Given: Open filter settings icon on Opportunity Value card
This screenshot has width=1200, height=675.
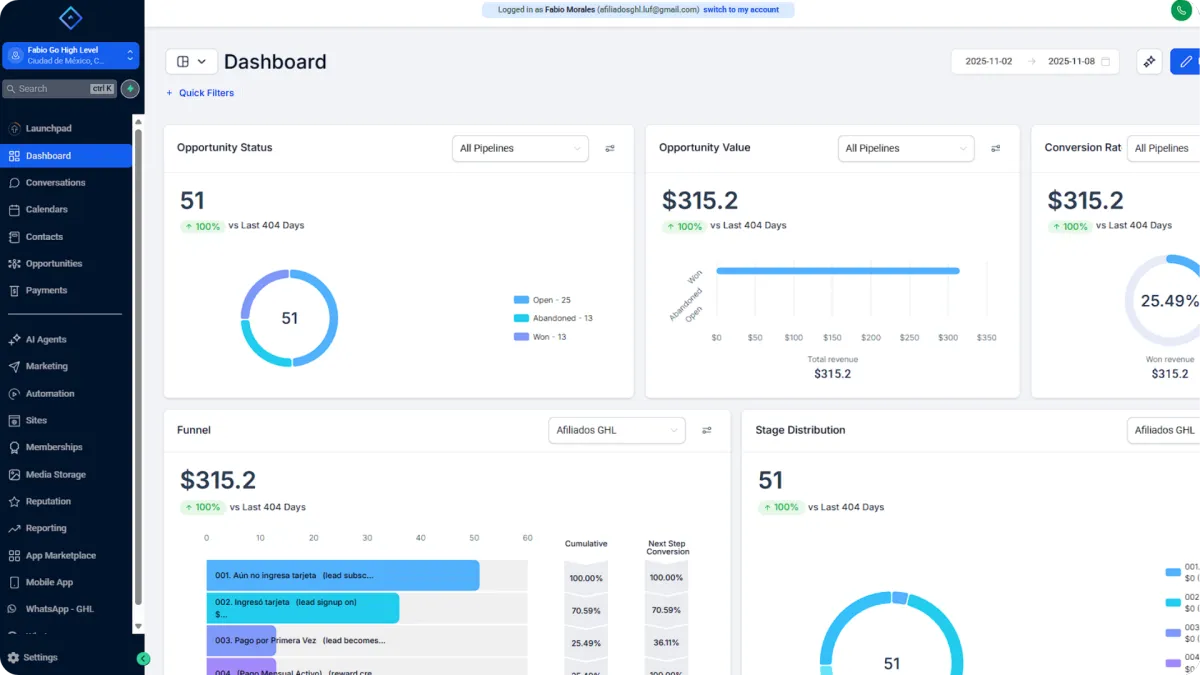Looking at the screenshot, I should (995, 149).
